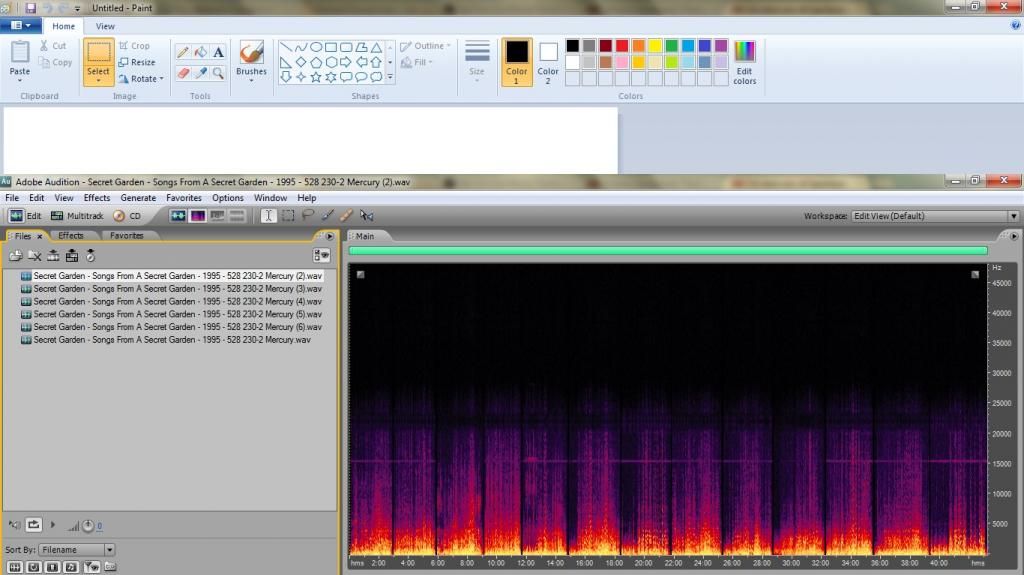Open Paint Help question mark icon

1016,25
